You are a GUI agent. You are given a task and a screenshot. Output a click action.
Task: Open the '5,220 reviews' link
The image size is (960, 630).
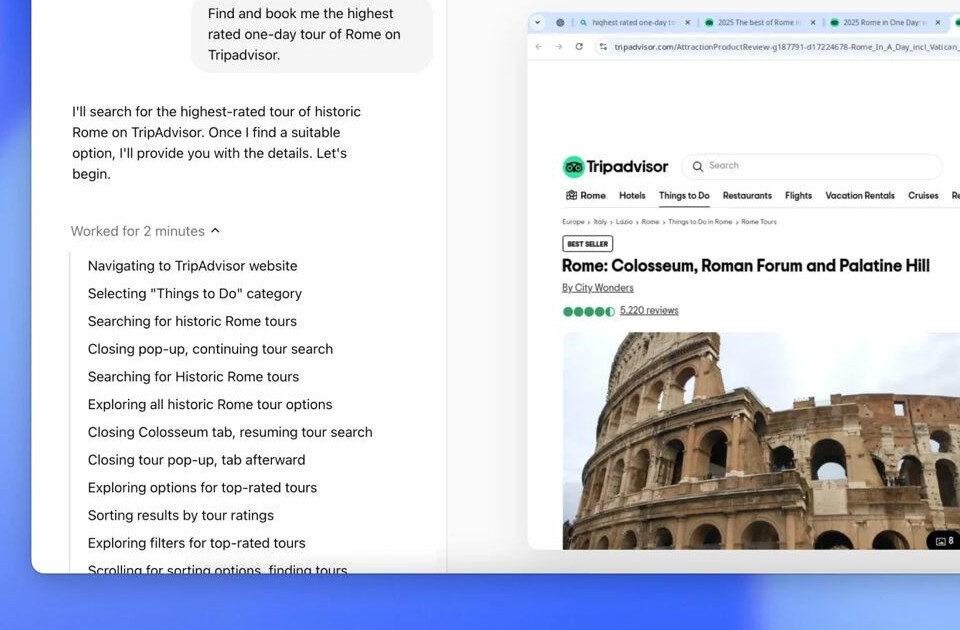(x=649, y=311)
